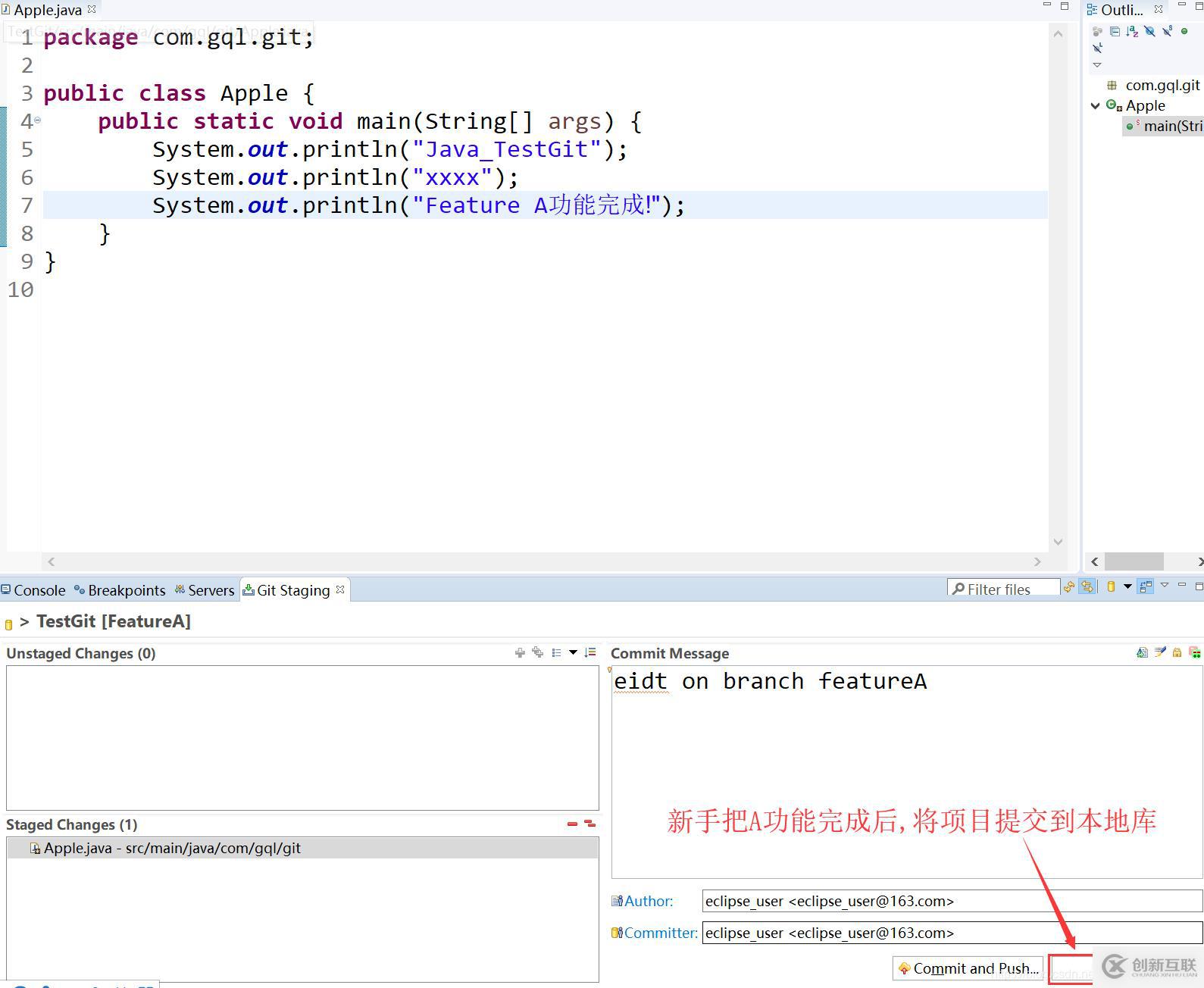Click the Author input field
The width and height of the screenshot is (1204, 988).
952,901
